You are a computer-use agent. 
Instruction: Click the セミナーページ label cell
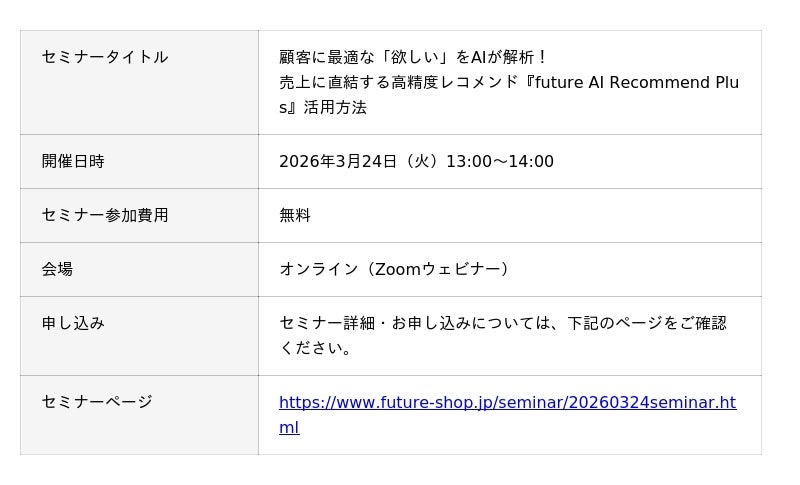(x=97, y=402)
